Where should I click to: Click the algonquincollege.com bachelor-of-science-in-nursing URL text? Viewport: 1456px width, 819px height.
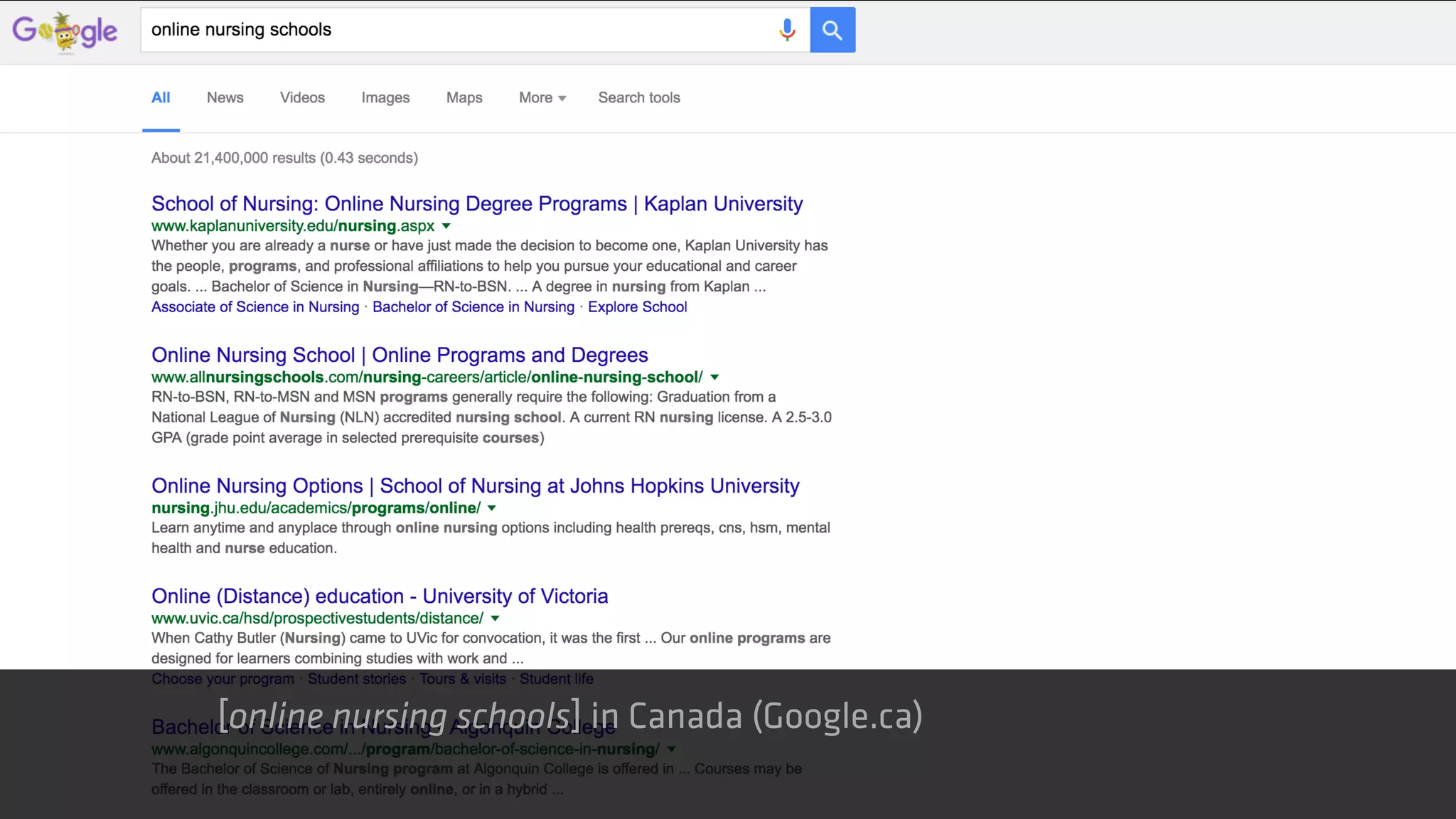point(405,749)
